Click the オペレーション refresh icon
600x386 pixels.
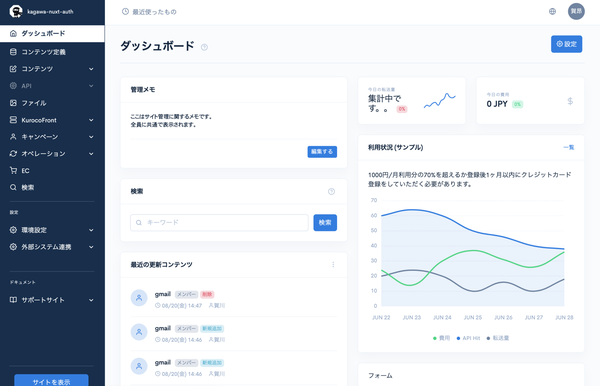[x=13, y=153]
